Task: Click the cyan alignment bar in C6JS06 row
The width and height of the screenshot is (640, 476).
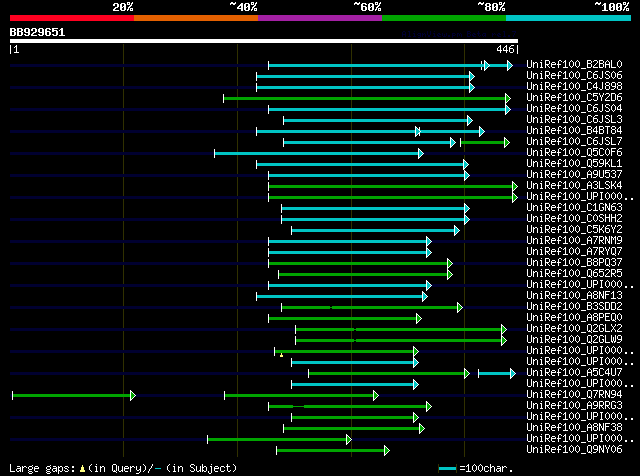Action: pos(365,76)
